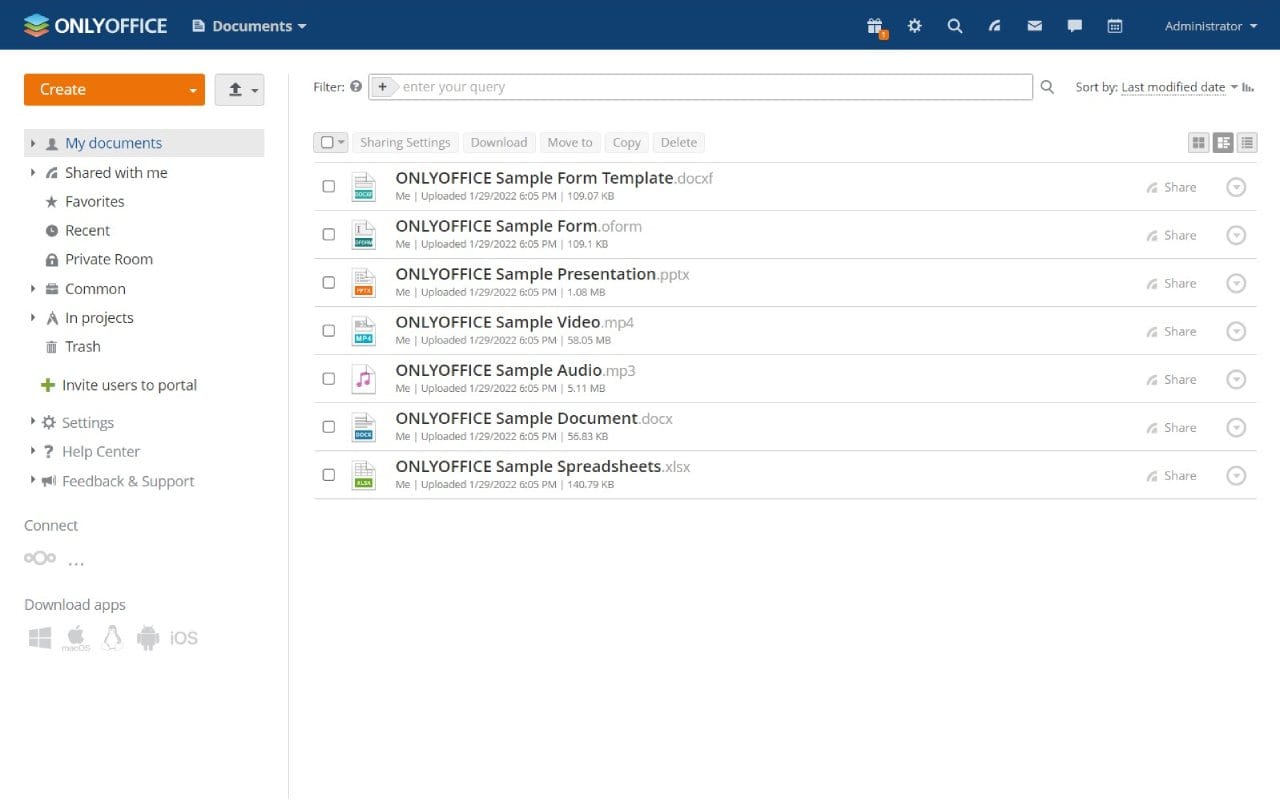Viewport: 1280px width, 800px height.
Task: Open the context menu for Sample Video row
Action: [x=1236, y=331]
